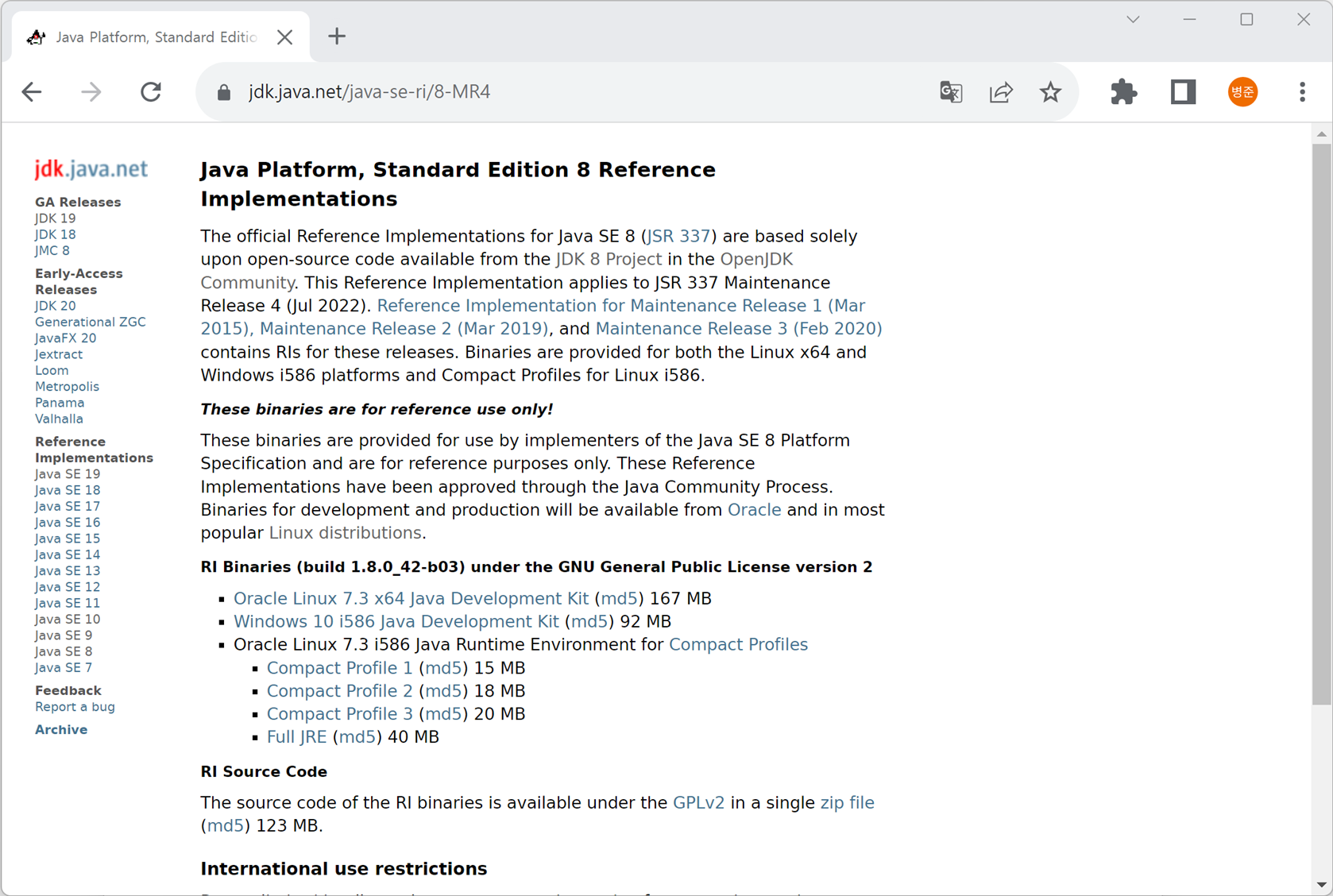
Task: Follow the JSR 337 link
Action: point(678,237)
